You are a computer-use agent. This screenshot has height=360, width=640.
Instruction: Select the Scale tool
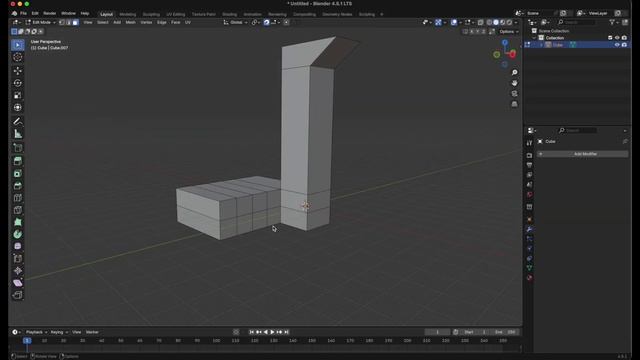[x=18, y=95]
